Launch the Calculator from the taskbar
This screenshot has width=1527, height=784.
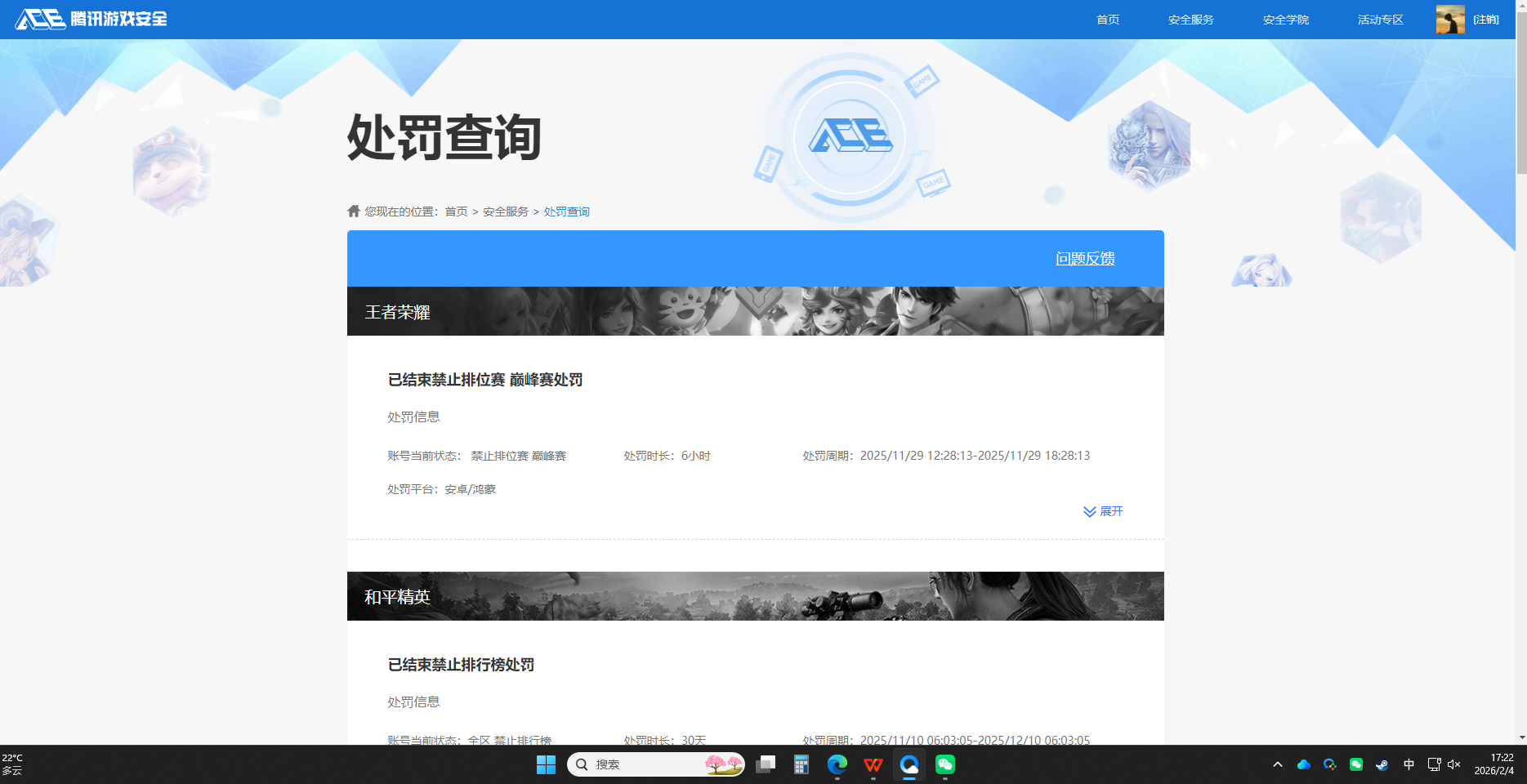[x=801, y=765]
